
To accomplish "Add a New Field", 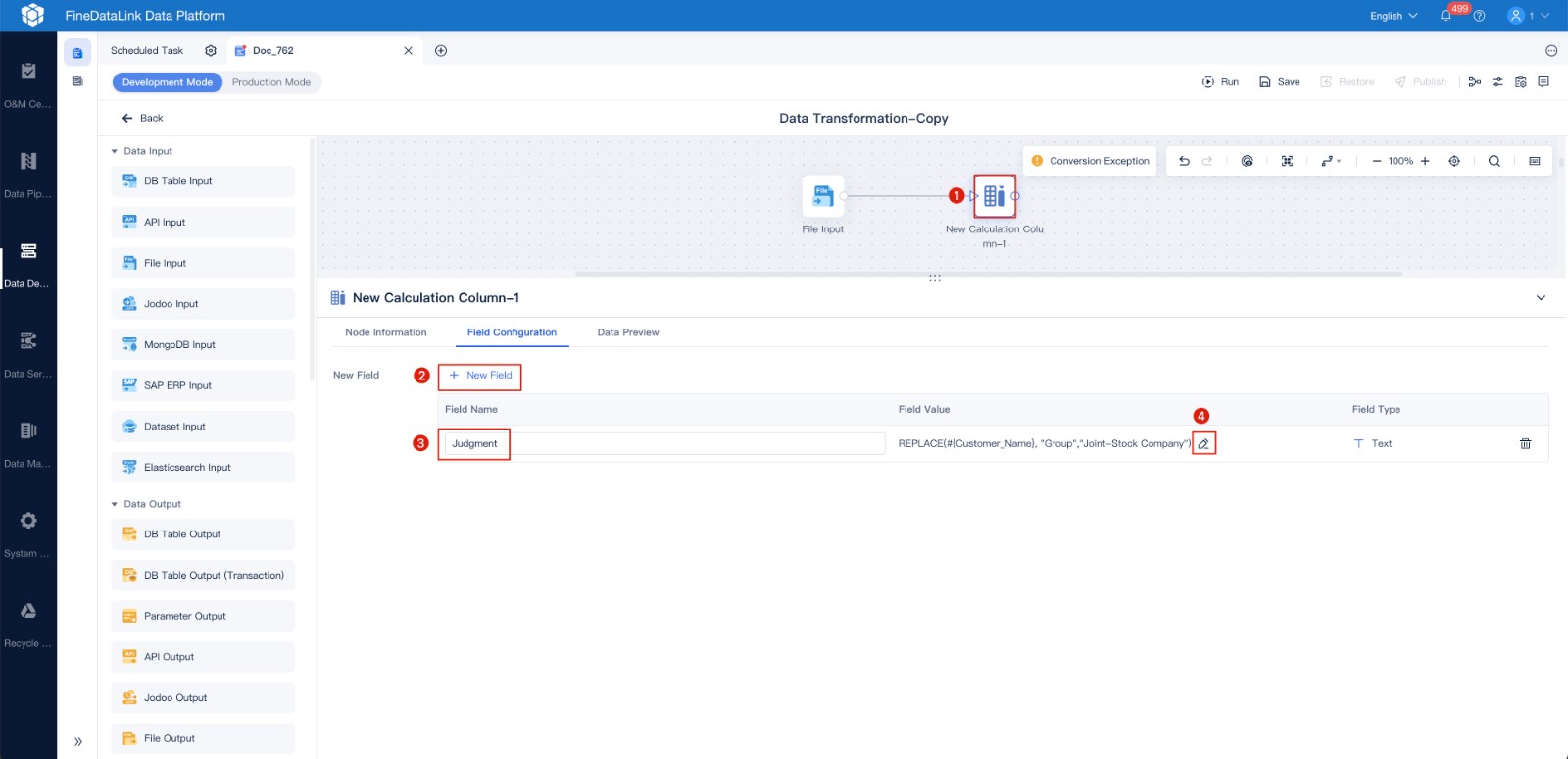I will point(480,376).
